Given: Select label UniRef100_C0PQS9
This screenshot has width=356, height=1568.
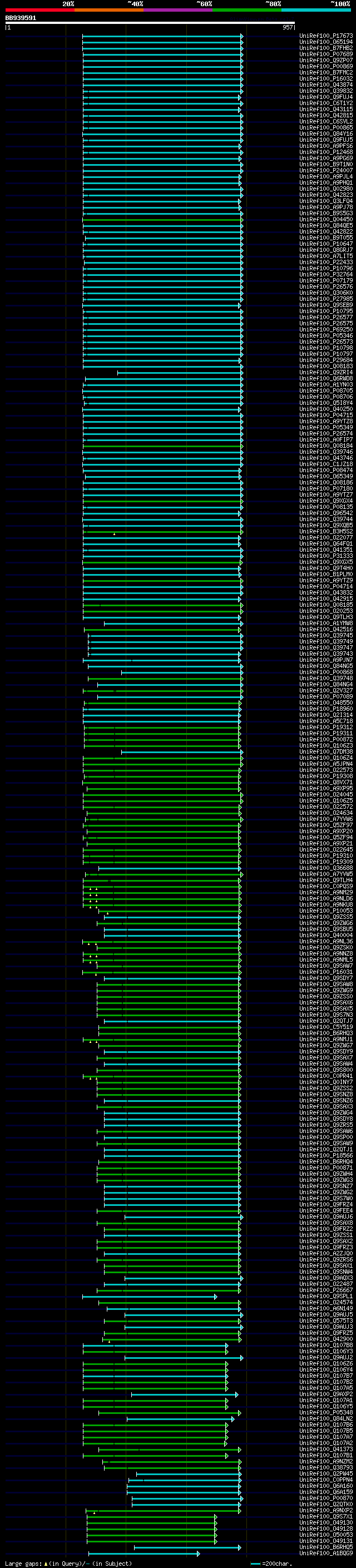Looking at the screenshot, I should (x=326, y=886).
